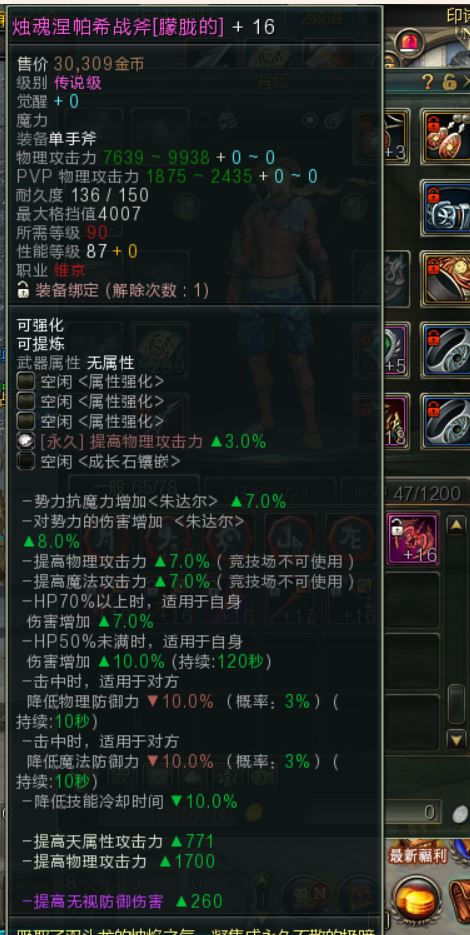Click inventory scroll up arrow
Viewport: 470px width, 935px height.
tap(456, 525)
